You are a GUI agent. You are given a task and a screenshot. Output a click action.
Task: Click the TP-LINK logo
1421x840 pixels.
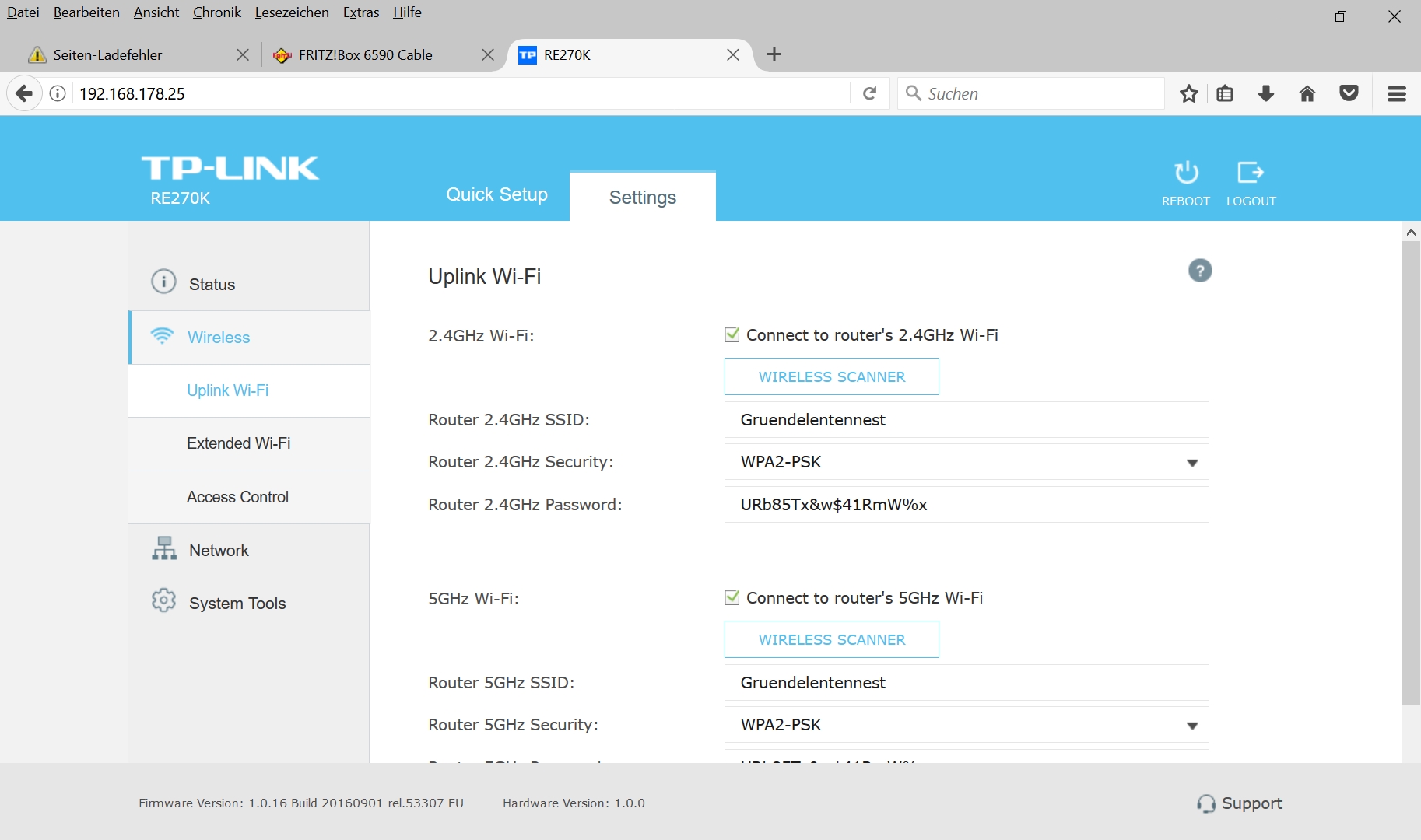click(x=230, y=168)
